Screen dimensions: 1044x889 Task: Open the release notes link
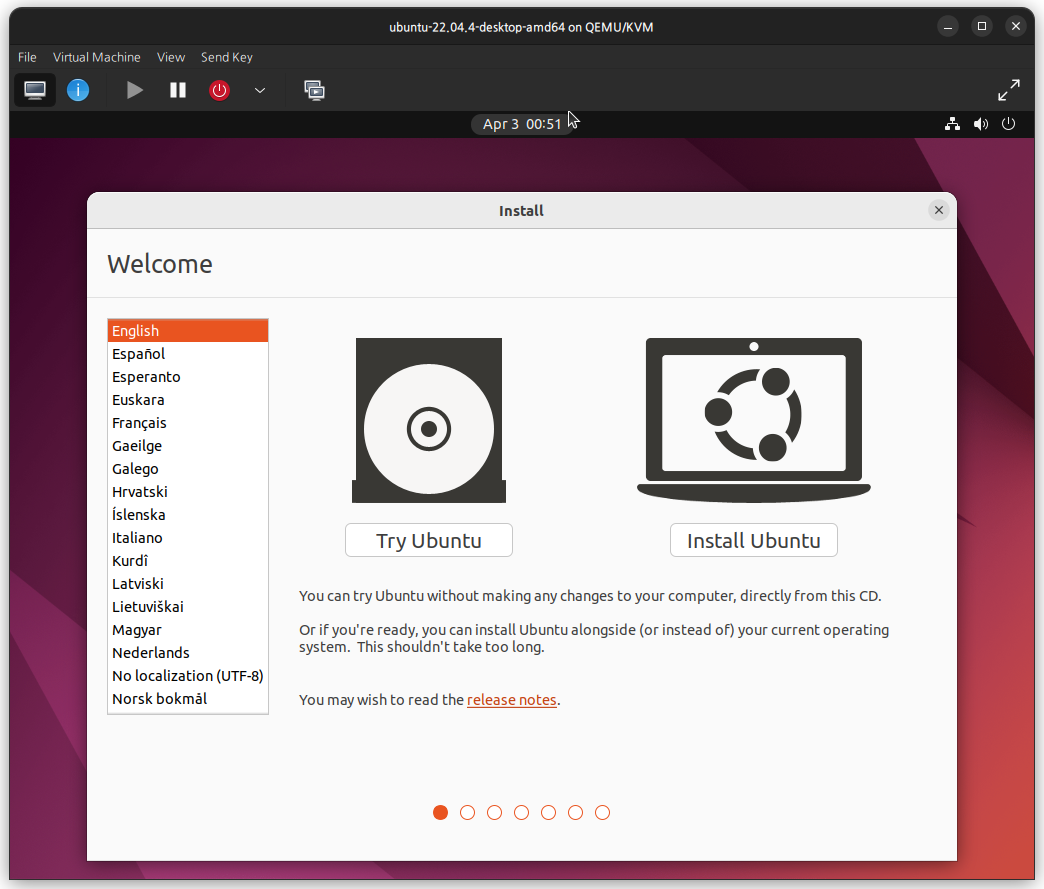pyautogui.click(x=511, y=700)
